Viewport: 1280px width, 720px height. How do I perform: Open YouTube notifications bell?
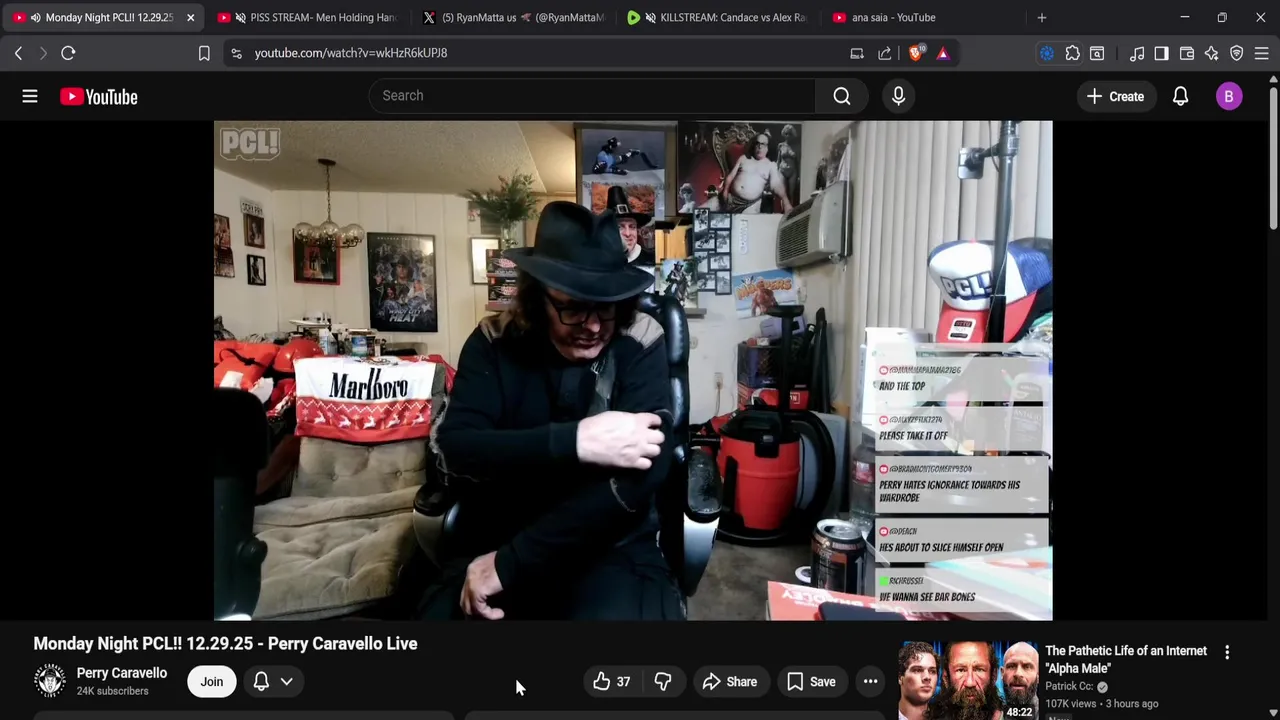(1180, 96)
